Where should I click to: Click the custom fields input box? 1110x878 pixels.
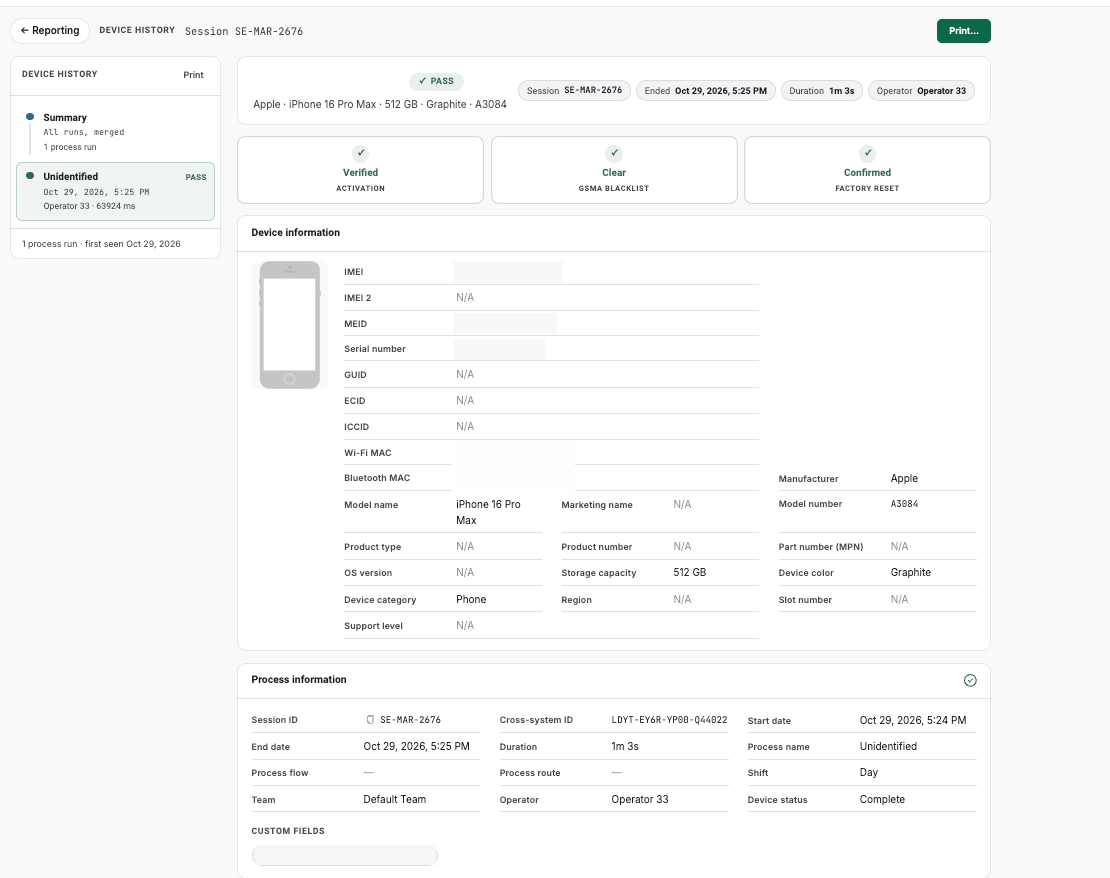[345, 855]
